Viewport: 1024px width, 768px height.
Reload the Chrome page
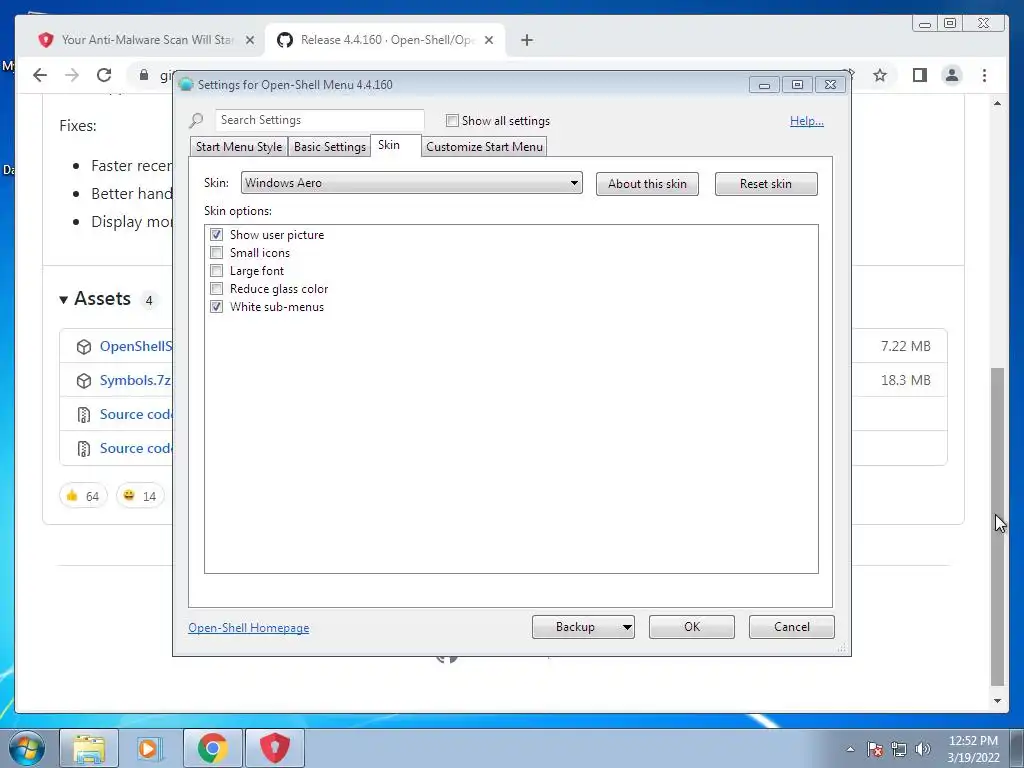[104, 75]
